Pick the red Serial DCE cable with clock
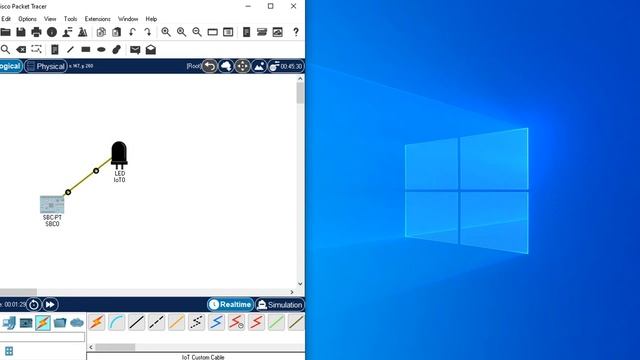Image resolution: width=640 pixels, height=360 pixels. pyautogui.click(x=236, y=322)
